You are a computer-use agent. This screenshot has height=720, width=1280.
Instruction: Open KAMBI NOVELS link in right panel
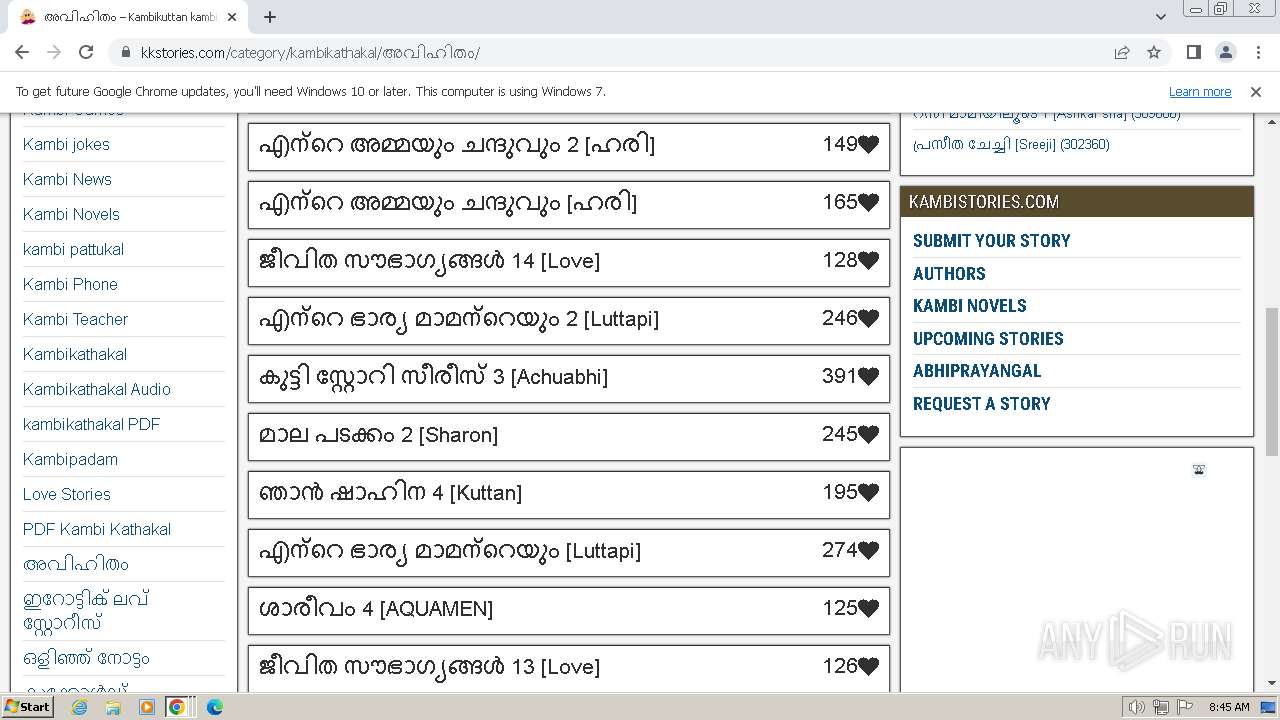click(x=969, y=306)
